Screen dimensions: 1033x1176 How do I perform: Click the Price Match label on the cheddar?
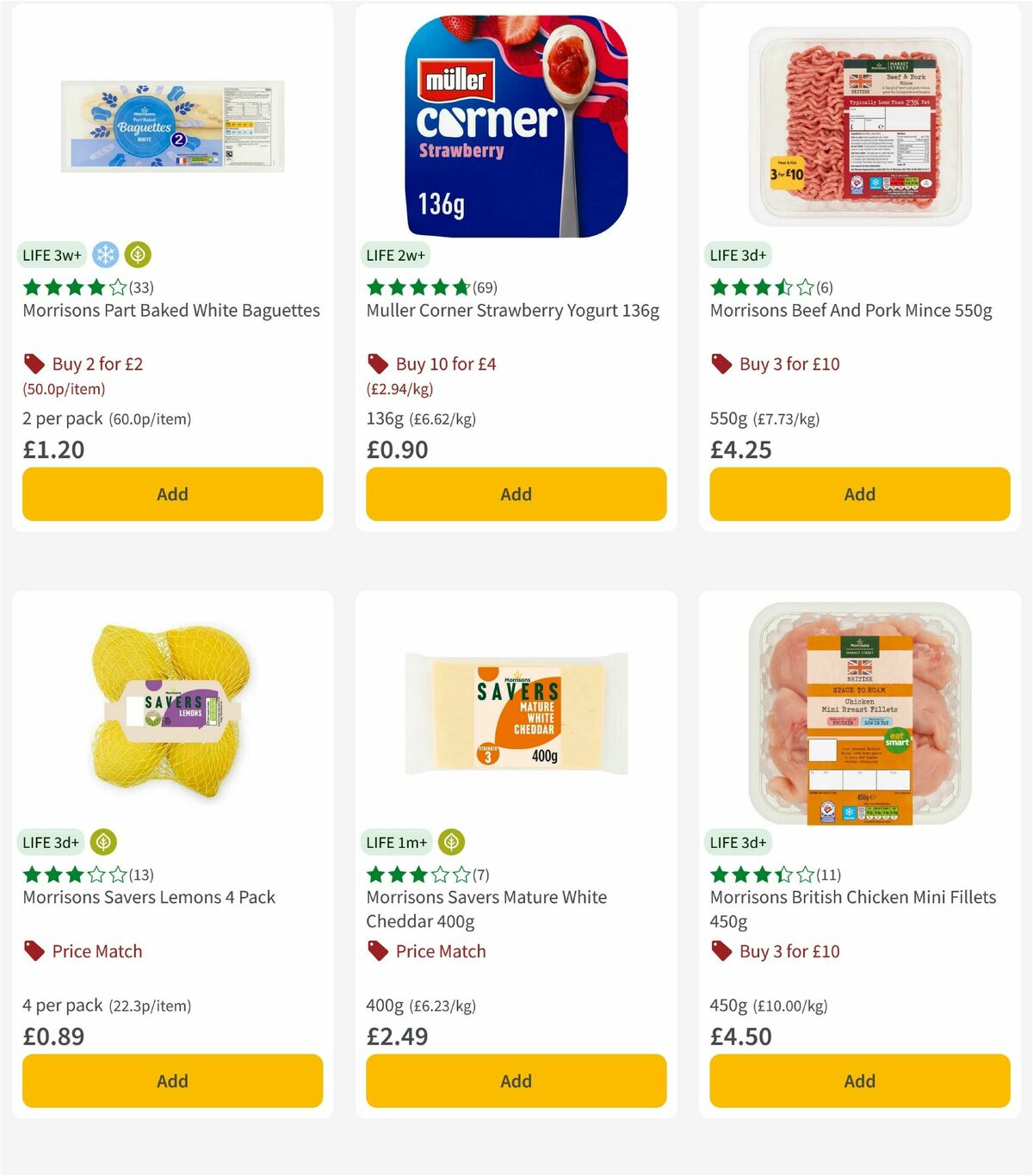point(441,950)
